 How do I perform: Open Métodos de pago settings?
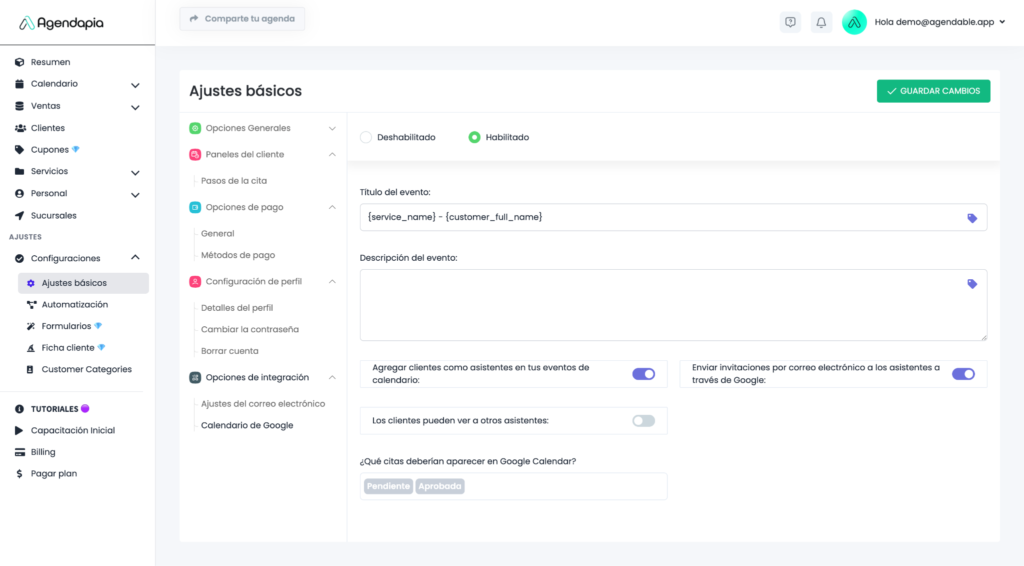(238, 255)
